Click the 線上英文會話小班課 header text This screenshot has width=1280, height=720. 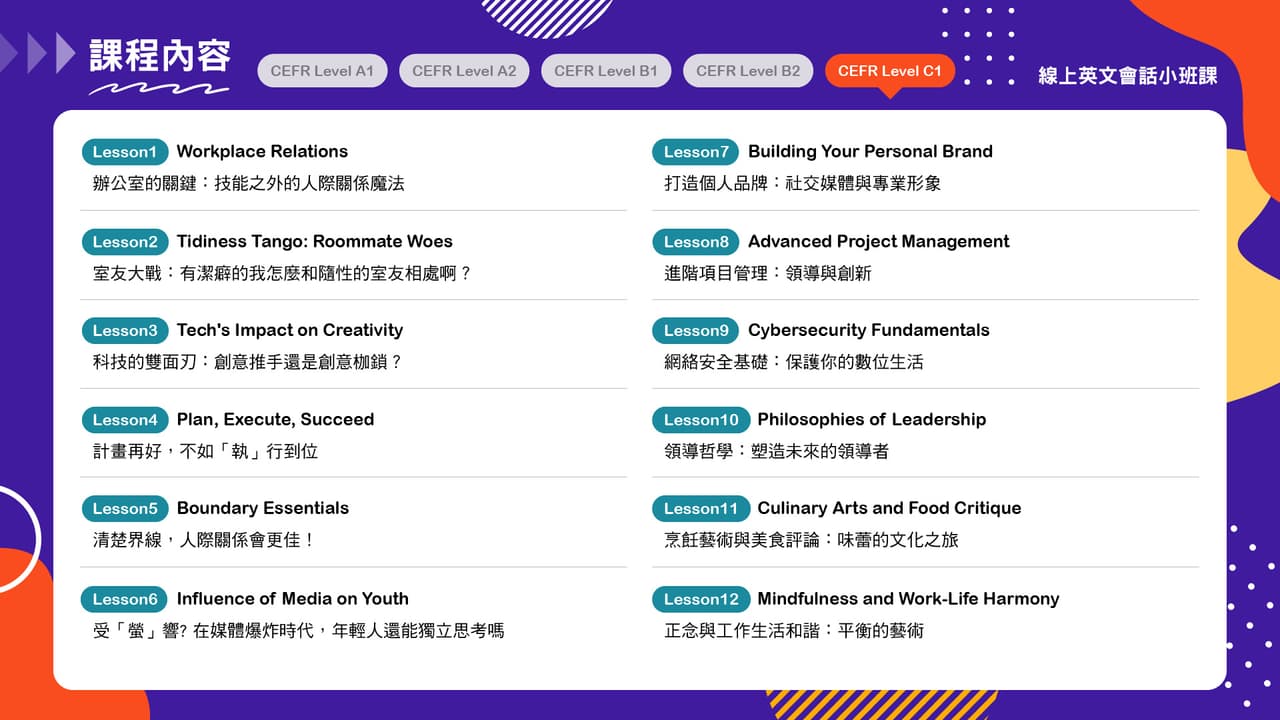coord(1127,76)
